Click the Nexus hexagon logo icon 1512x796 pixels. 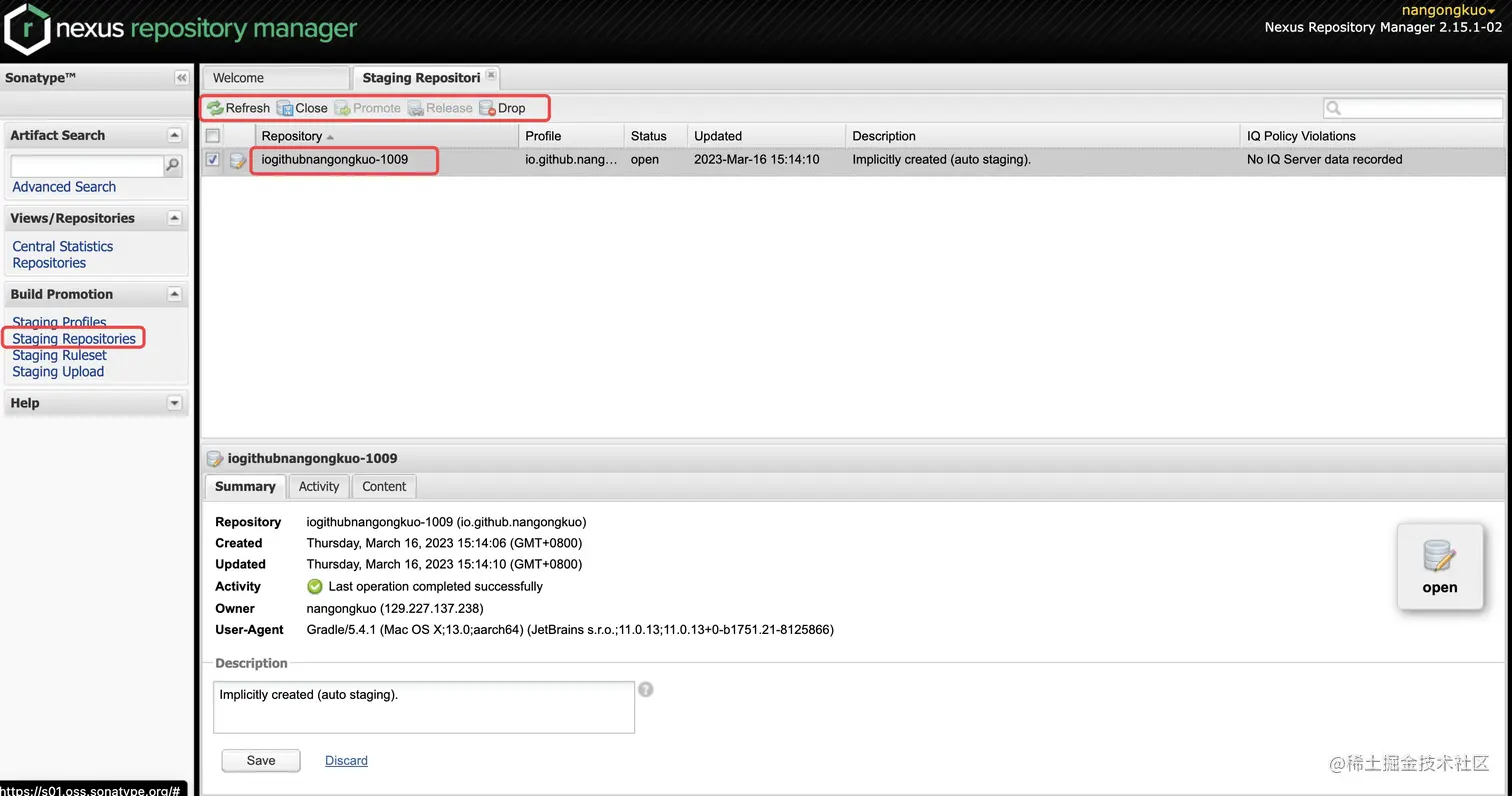27,29
